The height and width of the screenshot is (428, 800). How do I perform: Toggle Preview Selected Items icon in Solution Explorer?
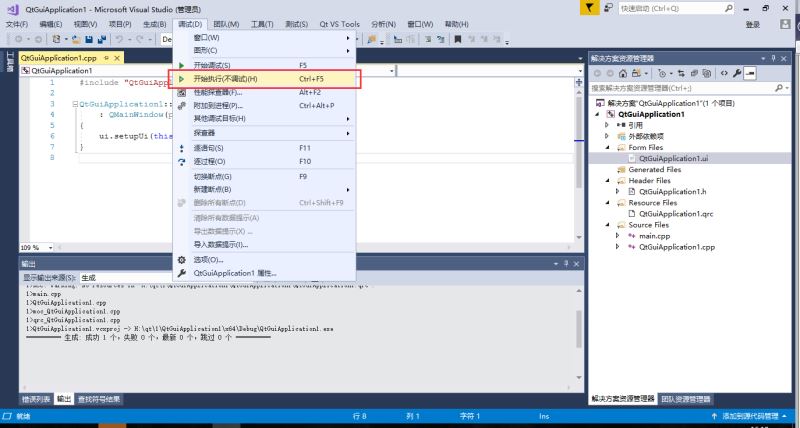pos(749,73)
